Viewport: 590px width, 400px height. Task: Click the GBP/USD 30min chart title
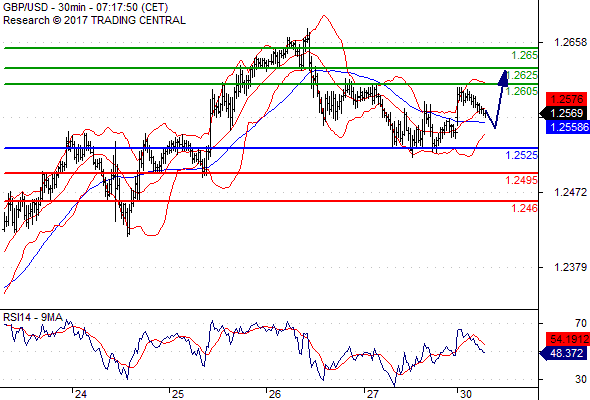[85, 8]
